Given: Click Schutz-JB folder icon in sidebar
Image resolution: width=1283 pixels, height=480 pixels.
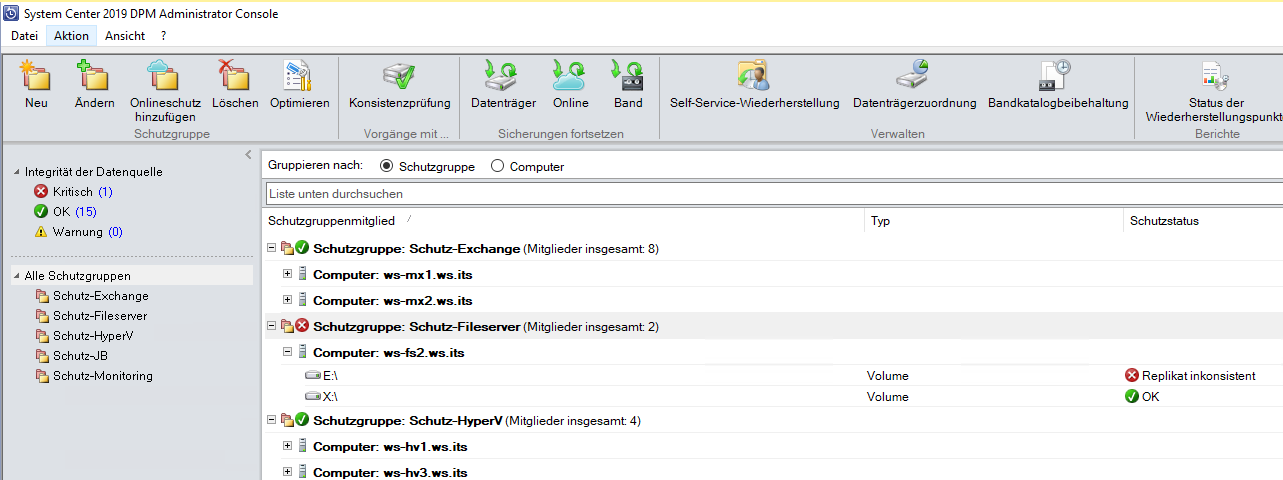Looking at the screenshot, I should (x=42, y=356).
